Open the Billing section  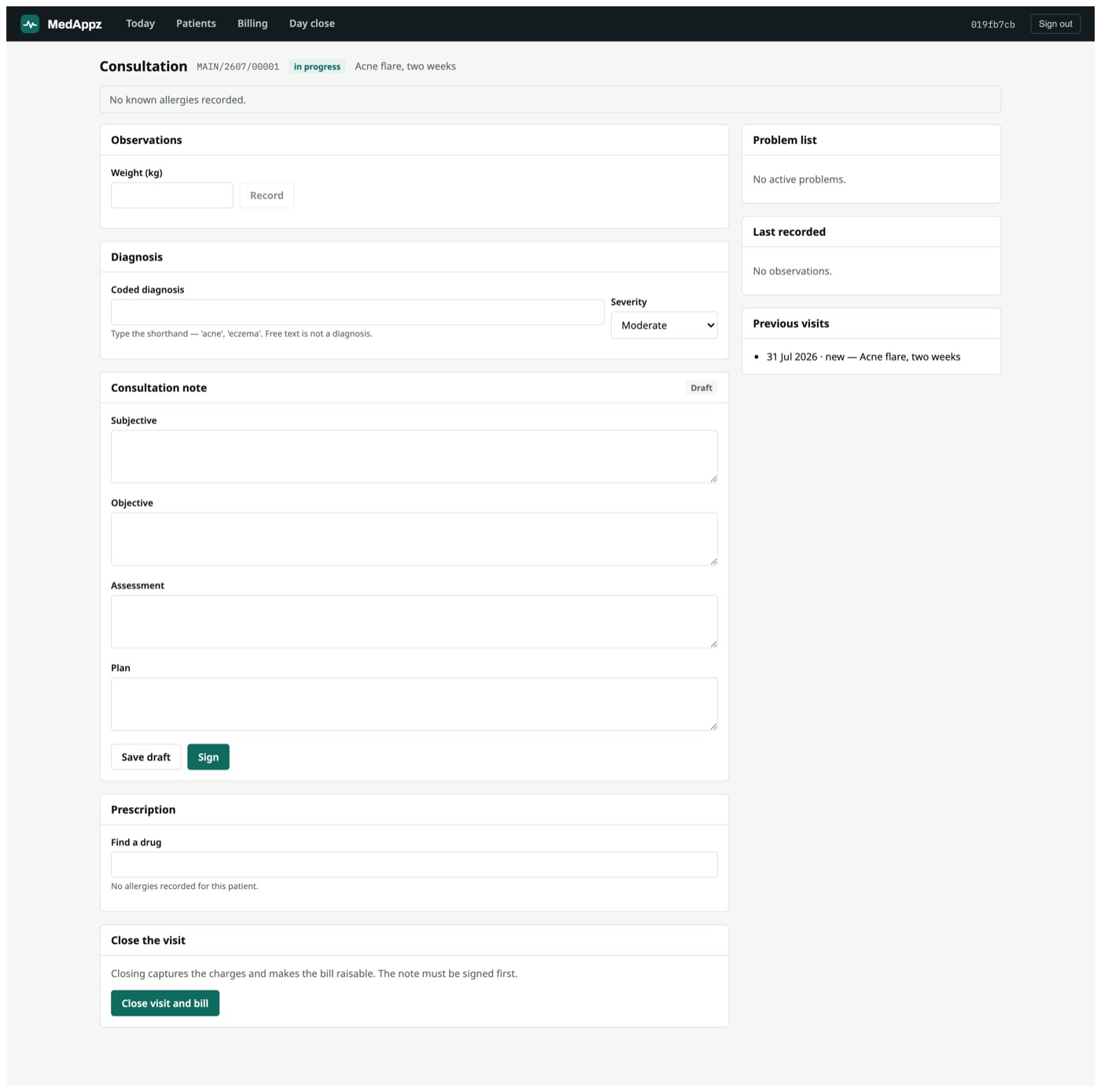pos(252,24)
